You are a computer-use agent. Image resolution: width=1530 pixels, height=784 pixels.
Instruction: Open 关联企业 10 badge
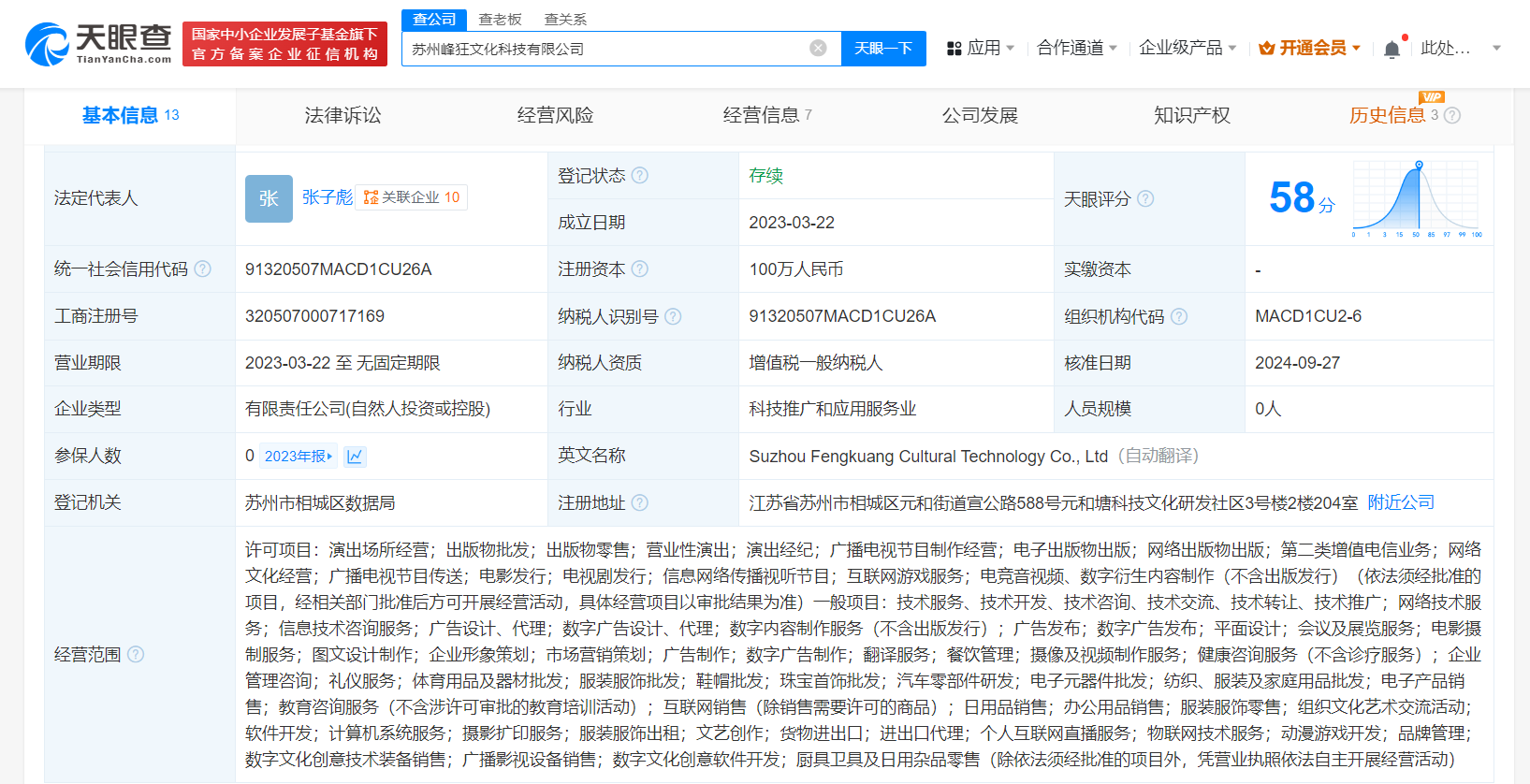[412, 197]
